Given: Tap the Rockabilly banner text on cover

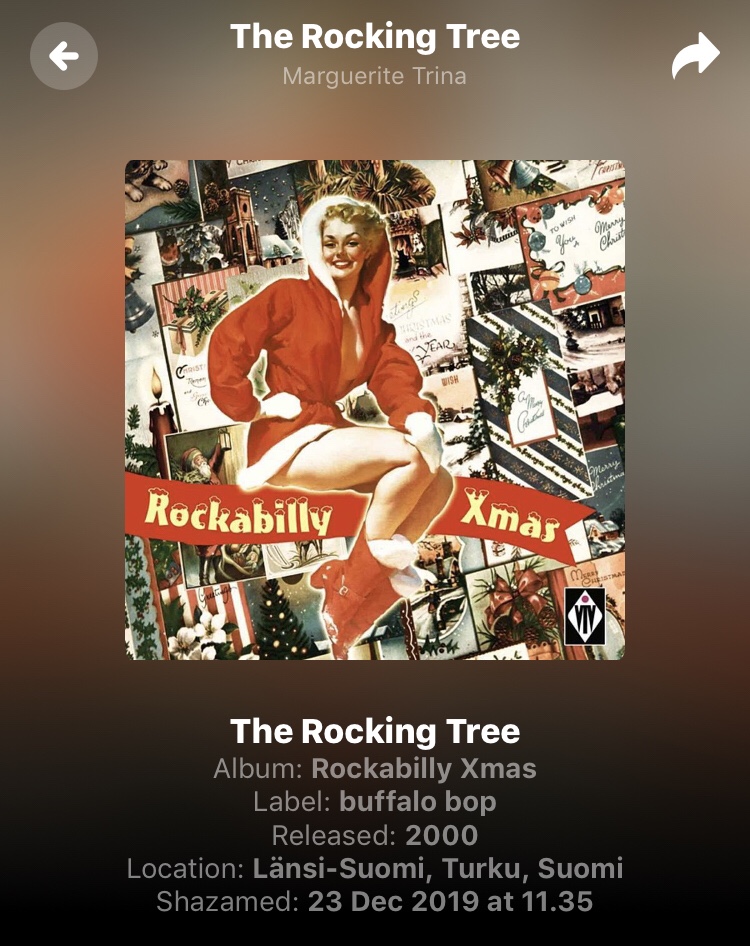Looking at the screenshot, I should [239, 513].
